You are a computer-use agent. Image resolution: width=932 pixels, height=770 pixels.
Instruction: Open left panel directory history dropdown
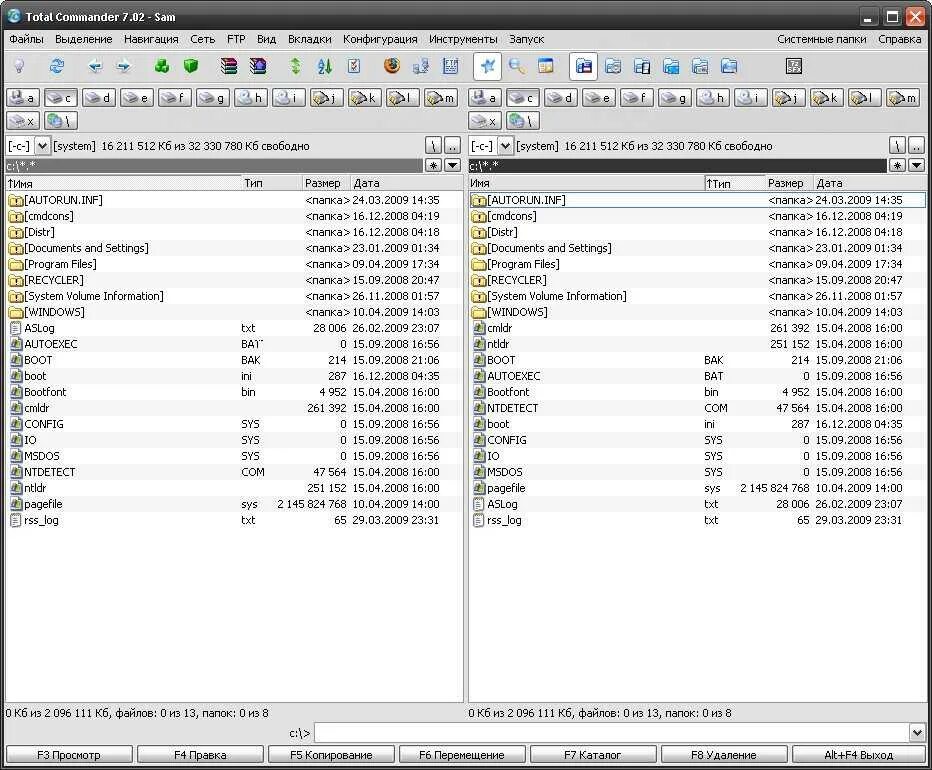(x=453, y=165)
